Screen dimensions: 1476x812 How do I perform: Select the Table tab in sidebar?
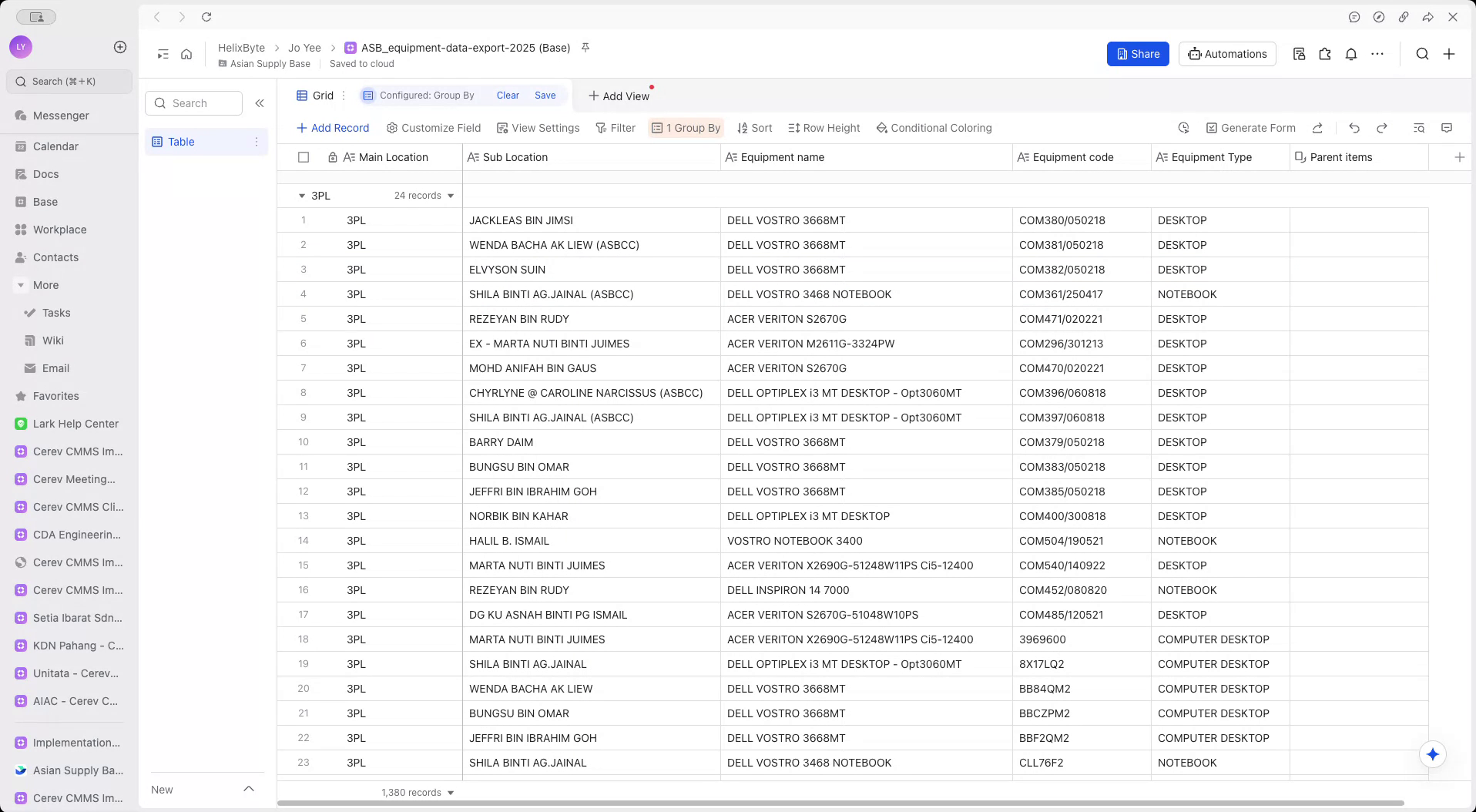[181, 142]
